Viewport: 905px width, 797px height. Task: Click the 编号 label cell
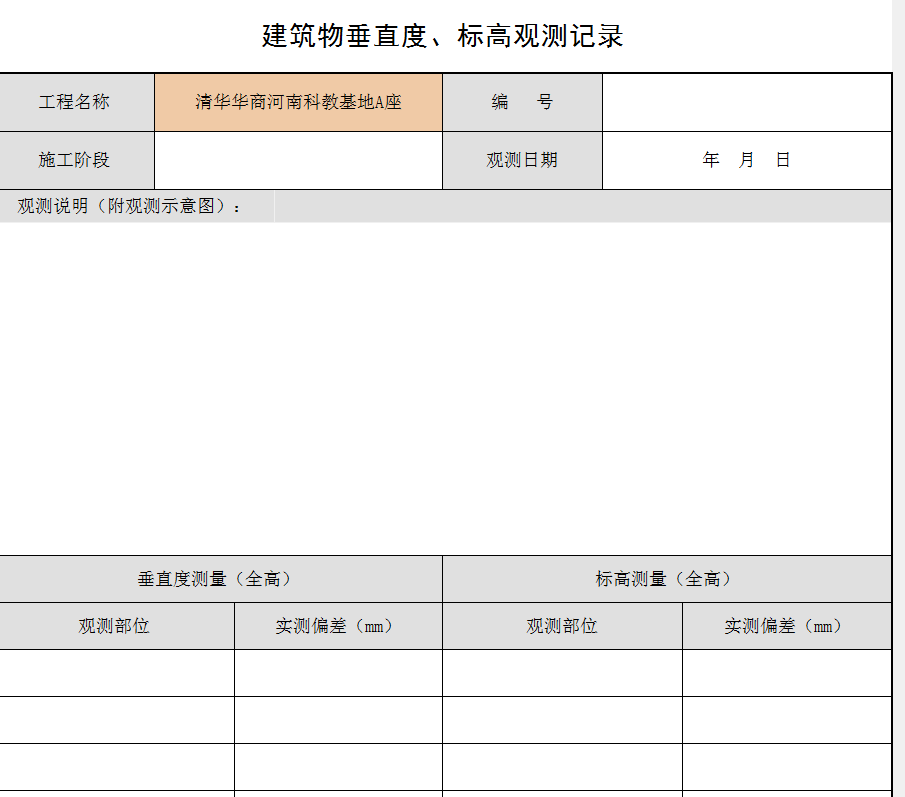click(x=522, y=102)
